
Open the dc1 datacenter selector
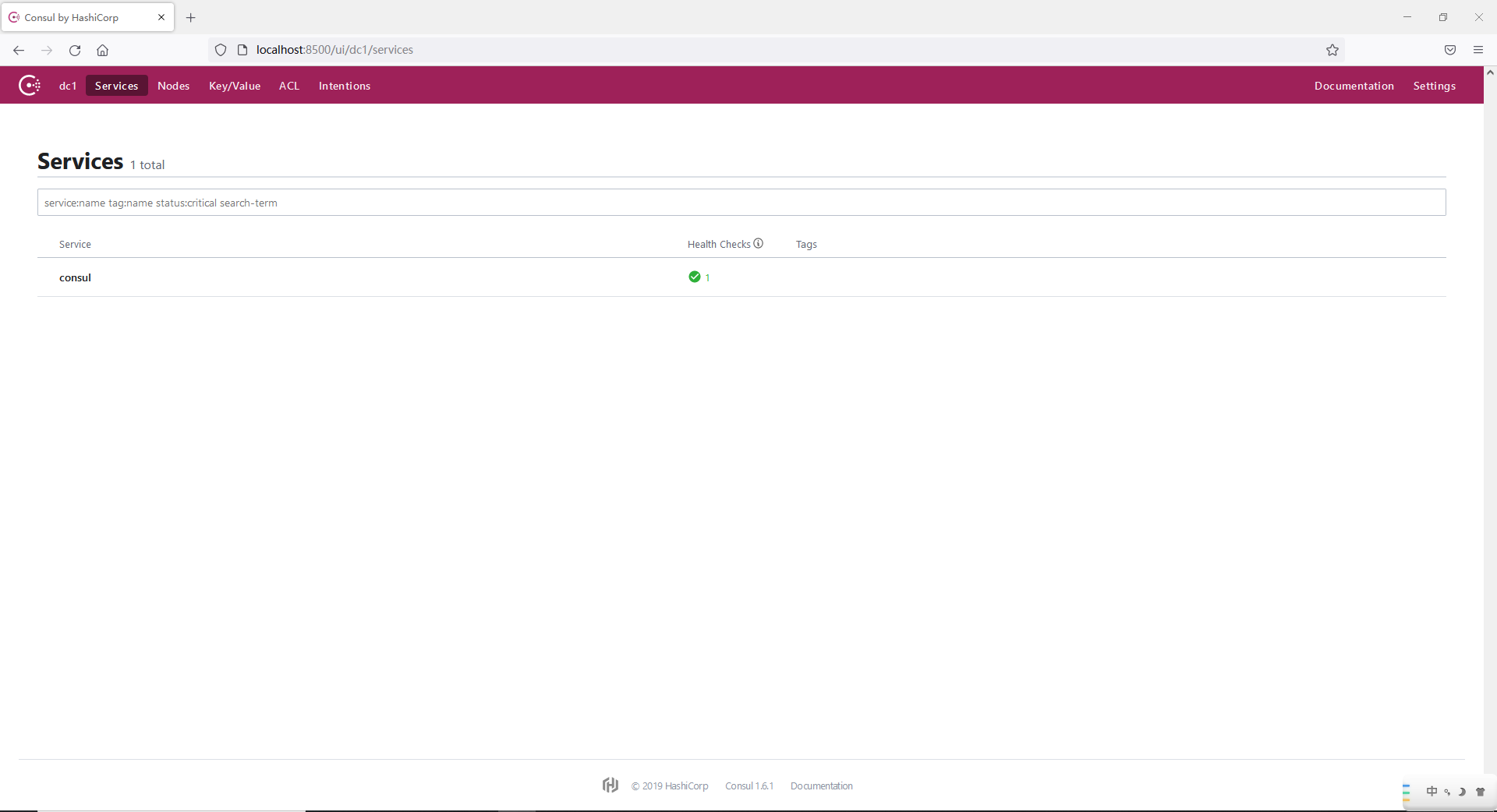68,86
